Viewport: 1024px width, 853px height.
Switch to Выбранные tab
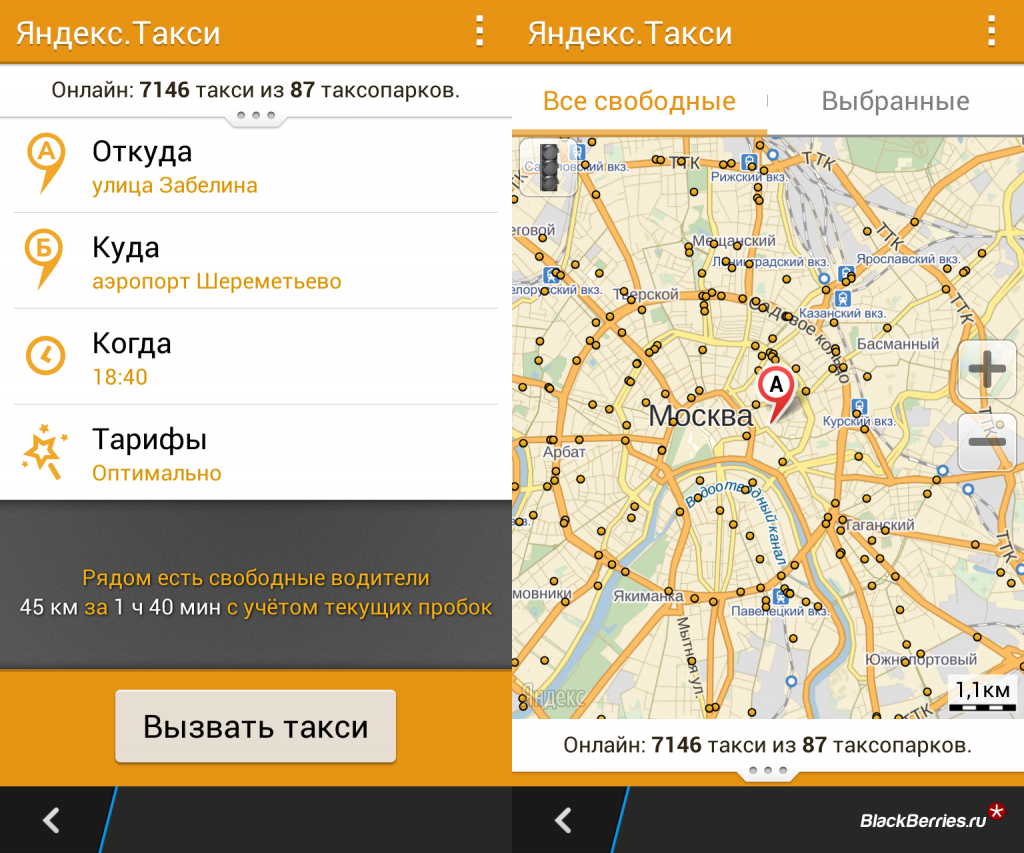tap(895, 101)
